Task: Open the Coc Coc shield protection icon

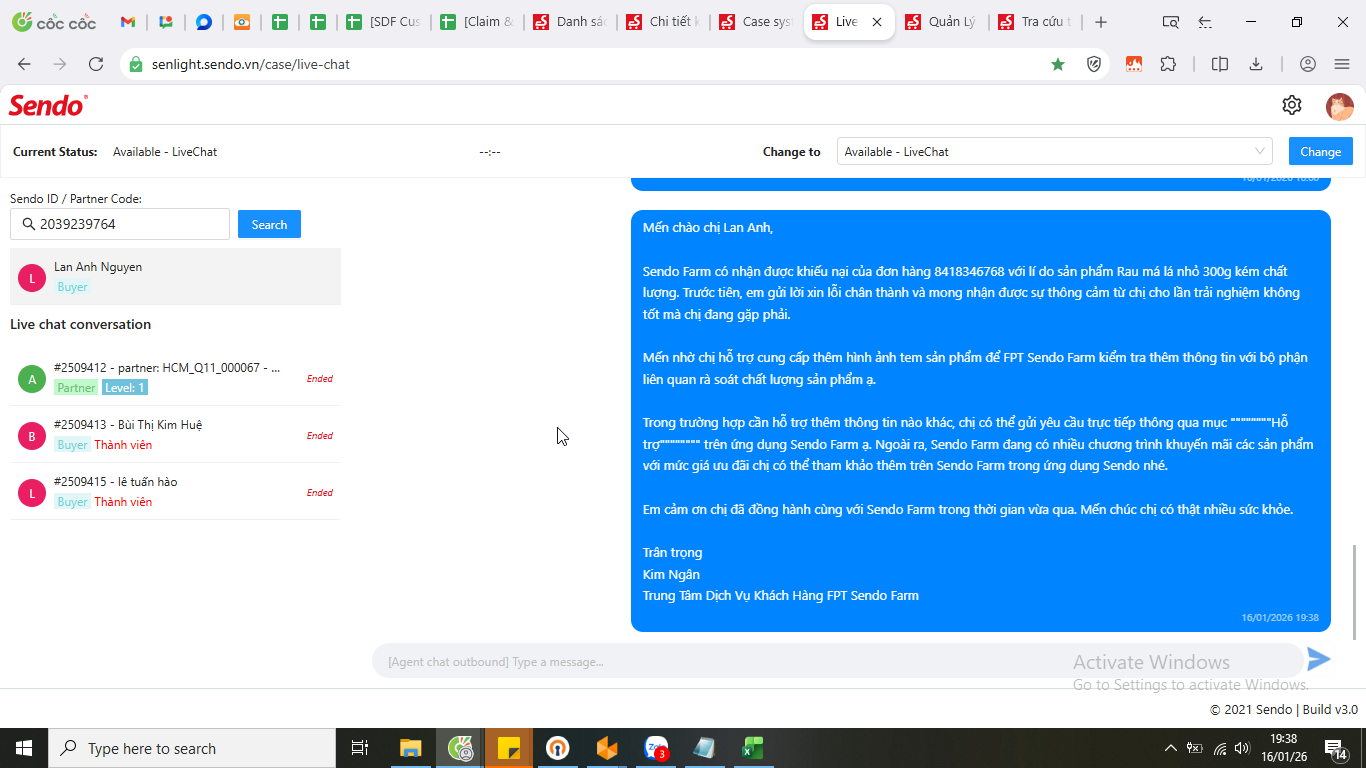Action: pyautogui.click(x=1095, y=64)
